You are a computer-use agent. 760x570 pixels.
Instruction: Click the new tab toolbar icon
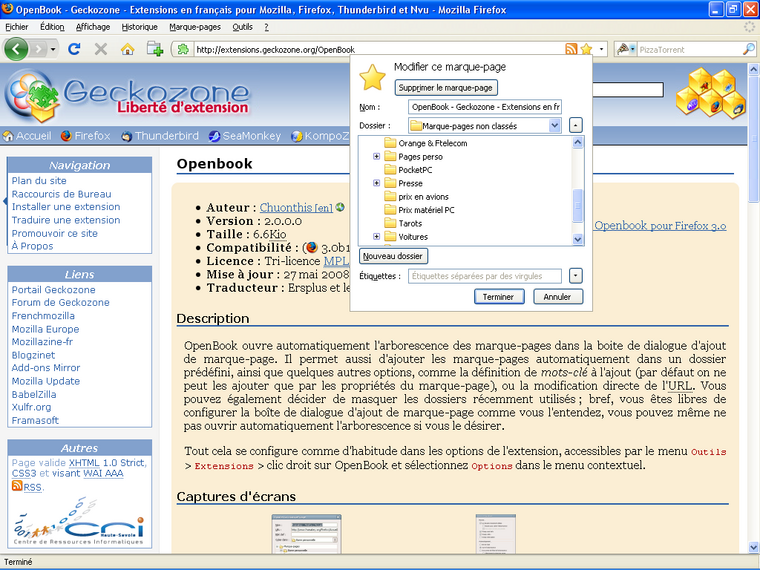pos(155,49)
